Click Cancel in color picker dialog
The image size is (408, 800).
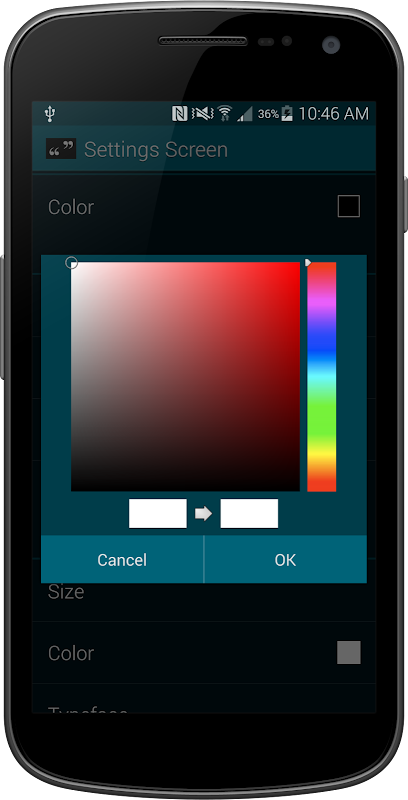tap(122, 560)
